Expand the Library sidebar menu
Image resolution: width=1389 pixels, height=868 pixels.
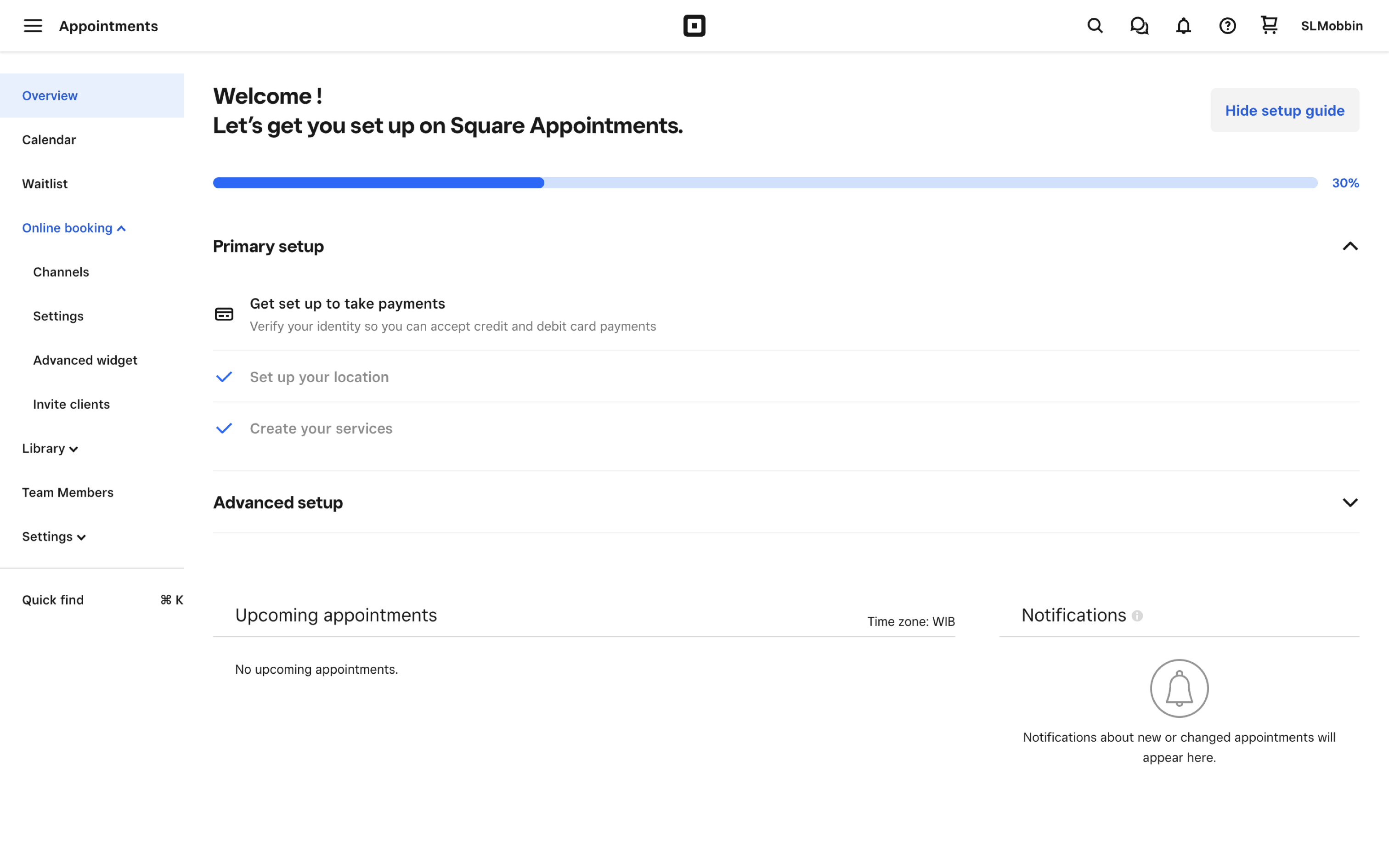coord(50,448)
